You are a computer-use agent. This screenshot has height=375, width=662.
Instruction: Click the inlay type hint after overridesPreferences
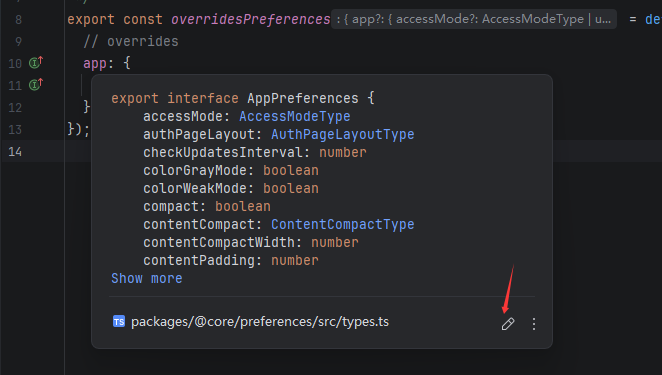click(474, 19)
